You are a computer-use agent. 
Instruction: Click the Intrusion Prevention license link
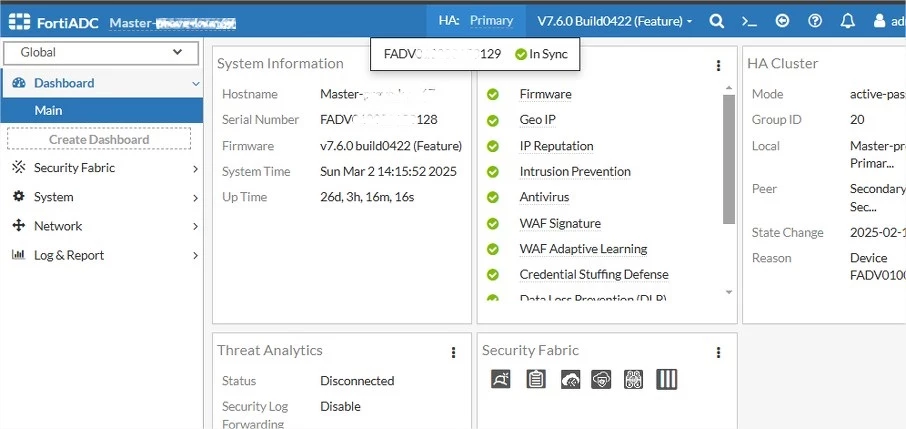[575, 172]
